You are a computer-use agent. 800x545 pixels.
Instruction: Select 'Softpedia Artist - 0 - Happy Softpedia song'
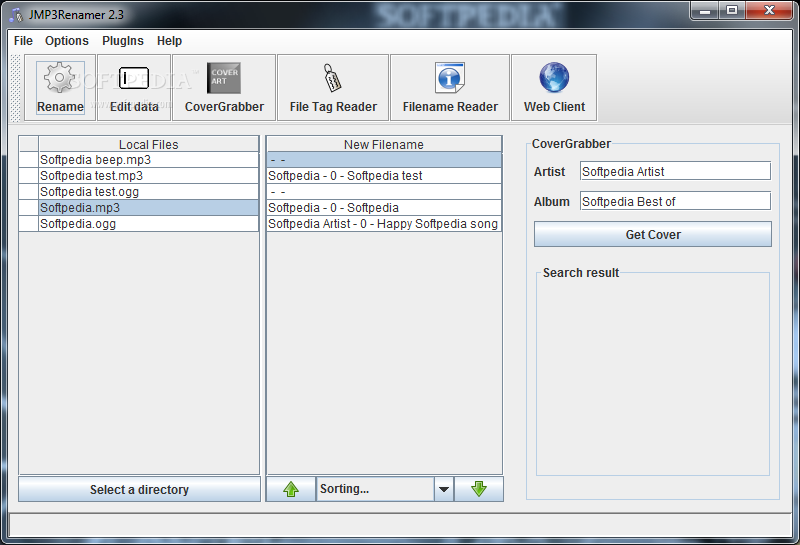pos(384,224)
